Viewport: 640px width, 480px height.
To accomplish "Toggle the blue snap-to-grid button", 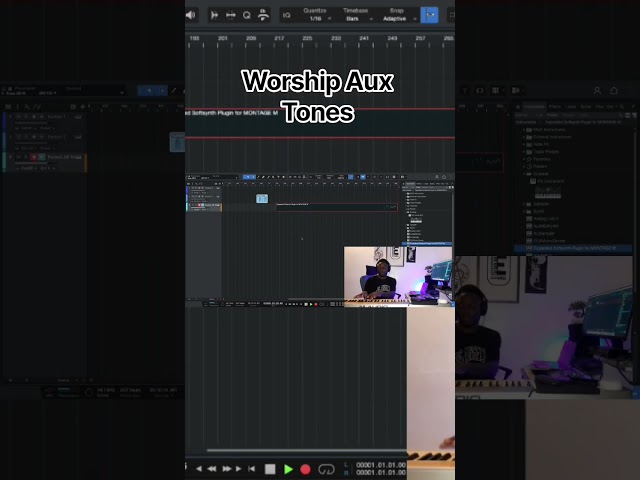I will click(429, 15).
